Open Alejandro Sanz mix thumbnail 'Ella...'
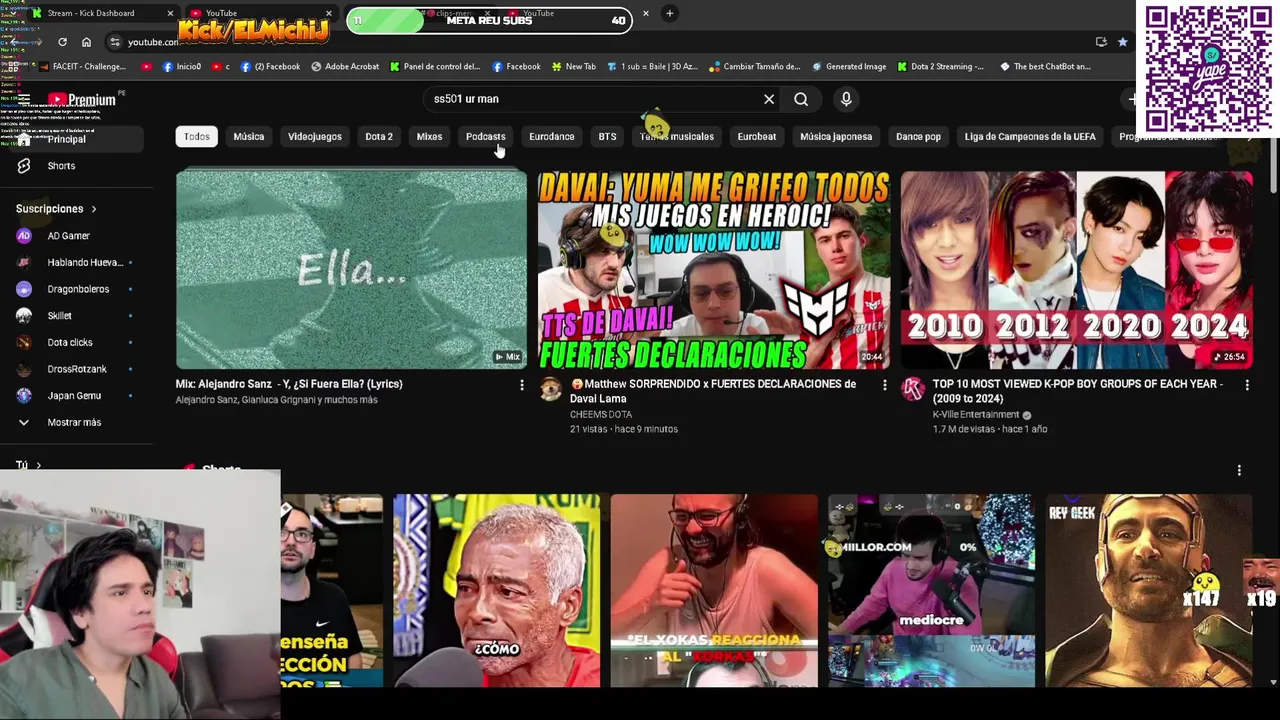1280x720 pixels. point(351,270)
